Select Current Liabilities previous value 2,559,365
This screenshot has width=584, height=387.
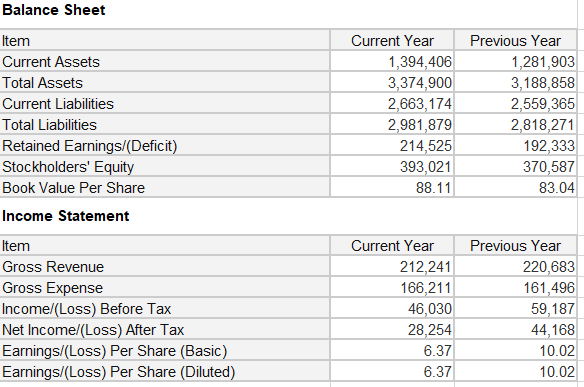coord(543,104)
